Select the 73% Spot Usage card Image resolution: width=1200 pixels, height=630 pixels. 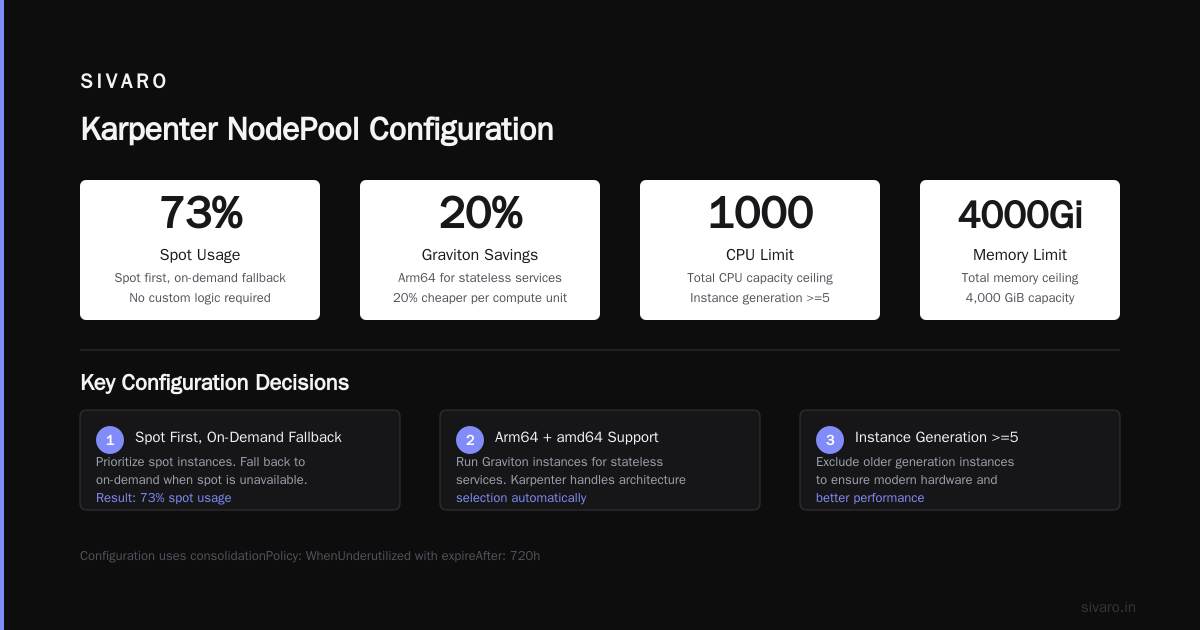(200, 250)
